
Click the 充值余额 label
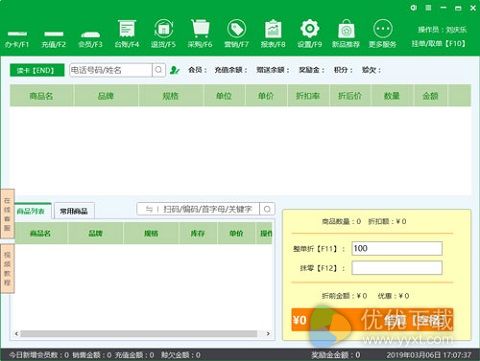point(231,70)
